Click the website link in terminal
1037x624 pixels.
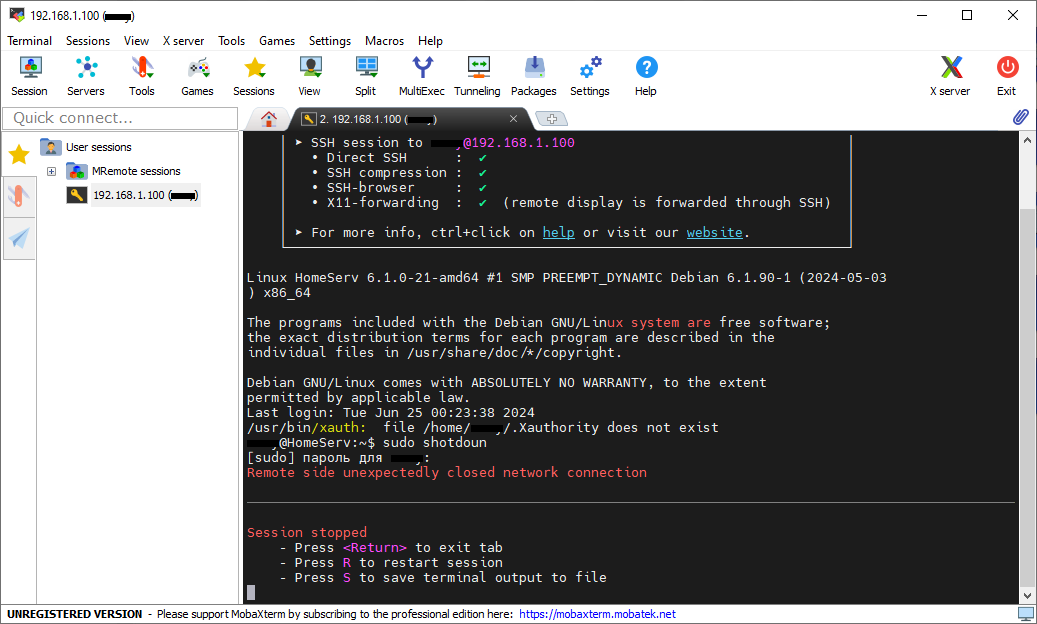point(715,233)
